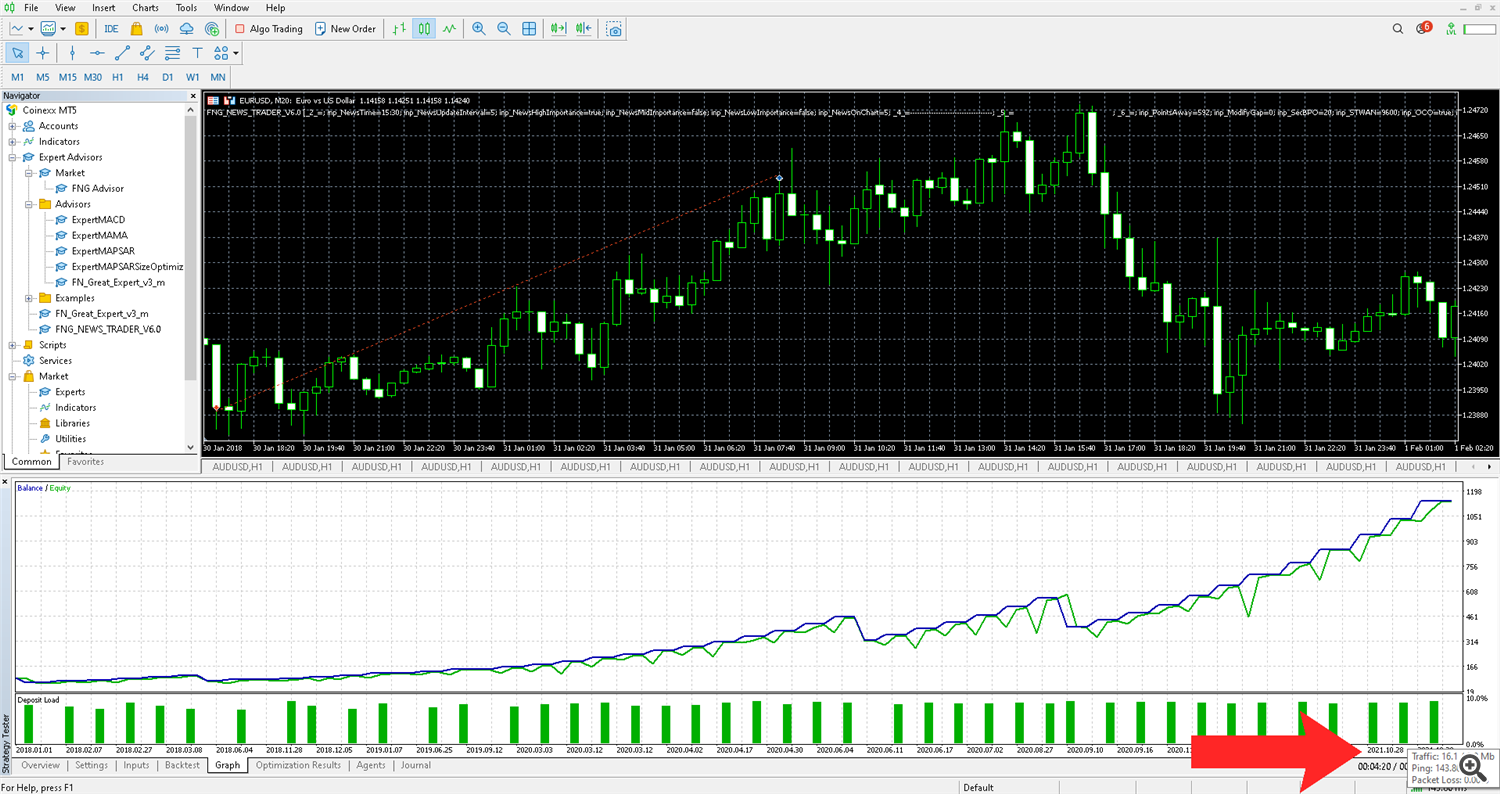Viewport: 1500px width, 794px height.
Task: Expand the Examples folder
Action: pyautogui.click(x=29, y=298)
